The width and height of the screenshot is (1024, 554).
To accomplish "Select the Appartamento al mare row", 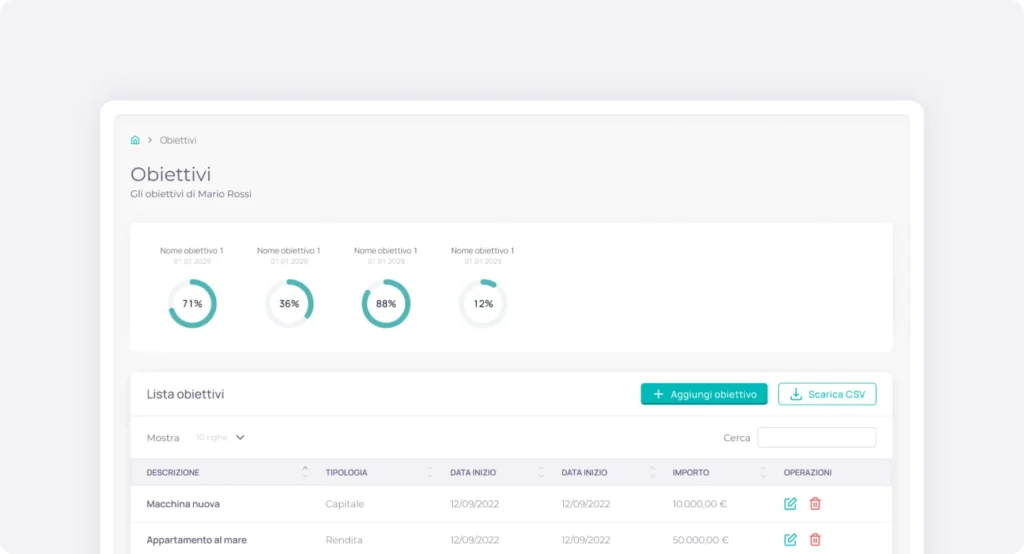I will tap(196, 540).
